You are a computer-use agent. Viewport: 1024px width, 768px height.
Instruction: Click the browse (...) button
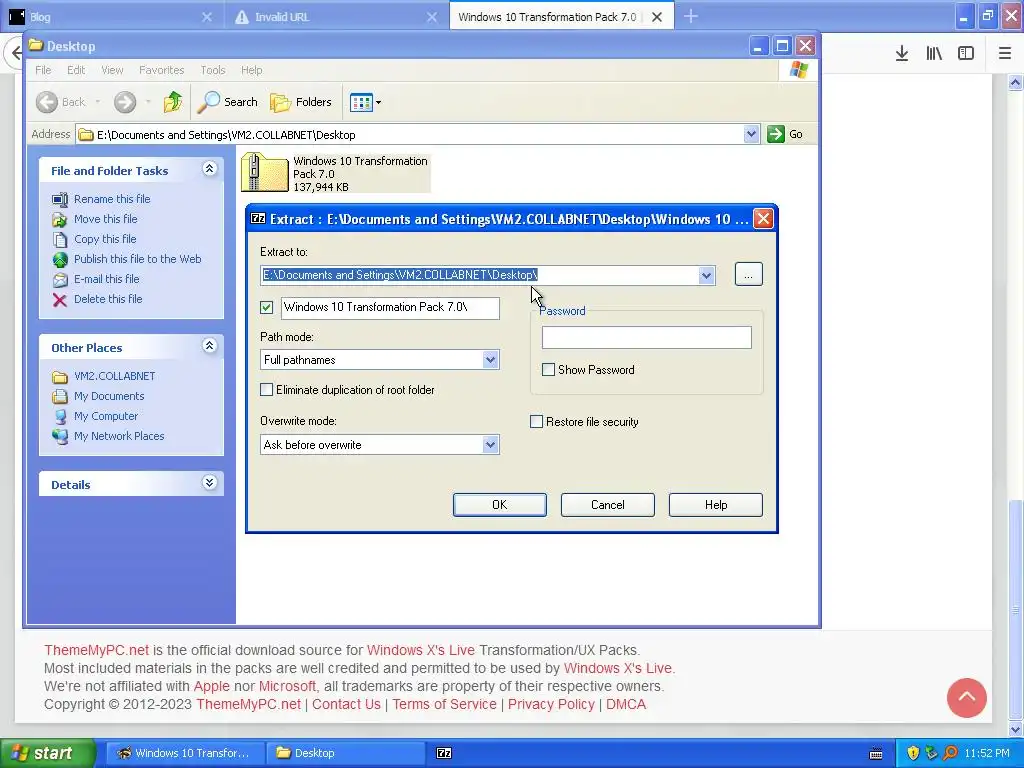748,274
